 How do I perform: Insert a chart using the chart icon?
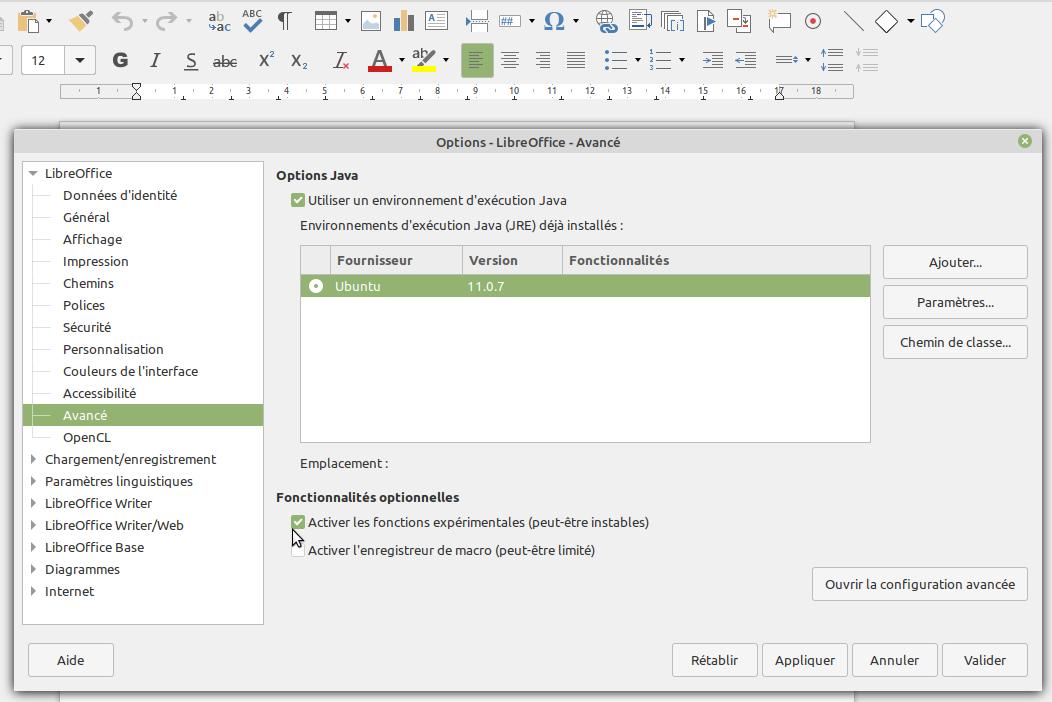click(404, 20)
